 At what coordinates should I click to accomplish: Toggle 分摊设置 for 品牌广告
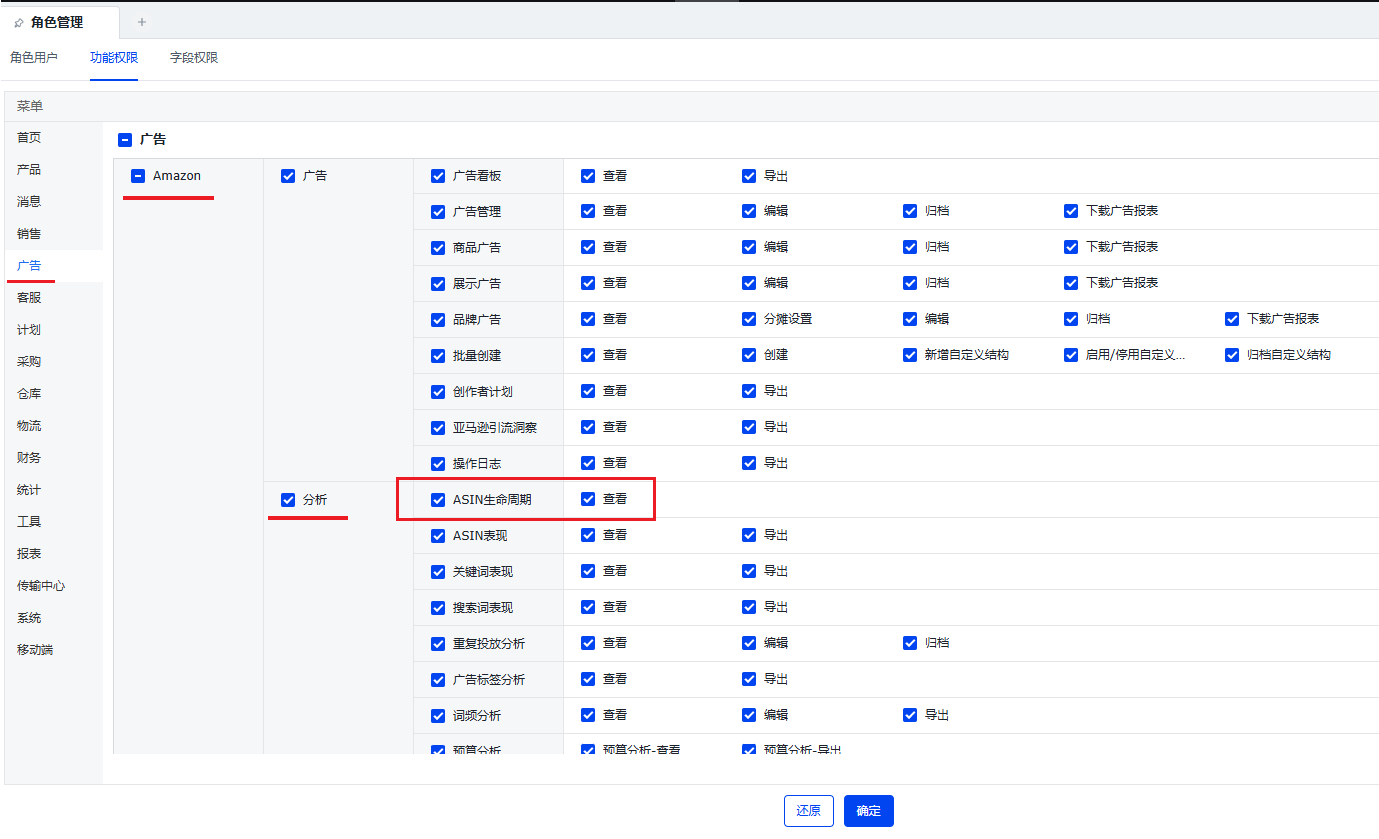point(749,319)
